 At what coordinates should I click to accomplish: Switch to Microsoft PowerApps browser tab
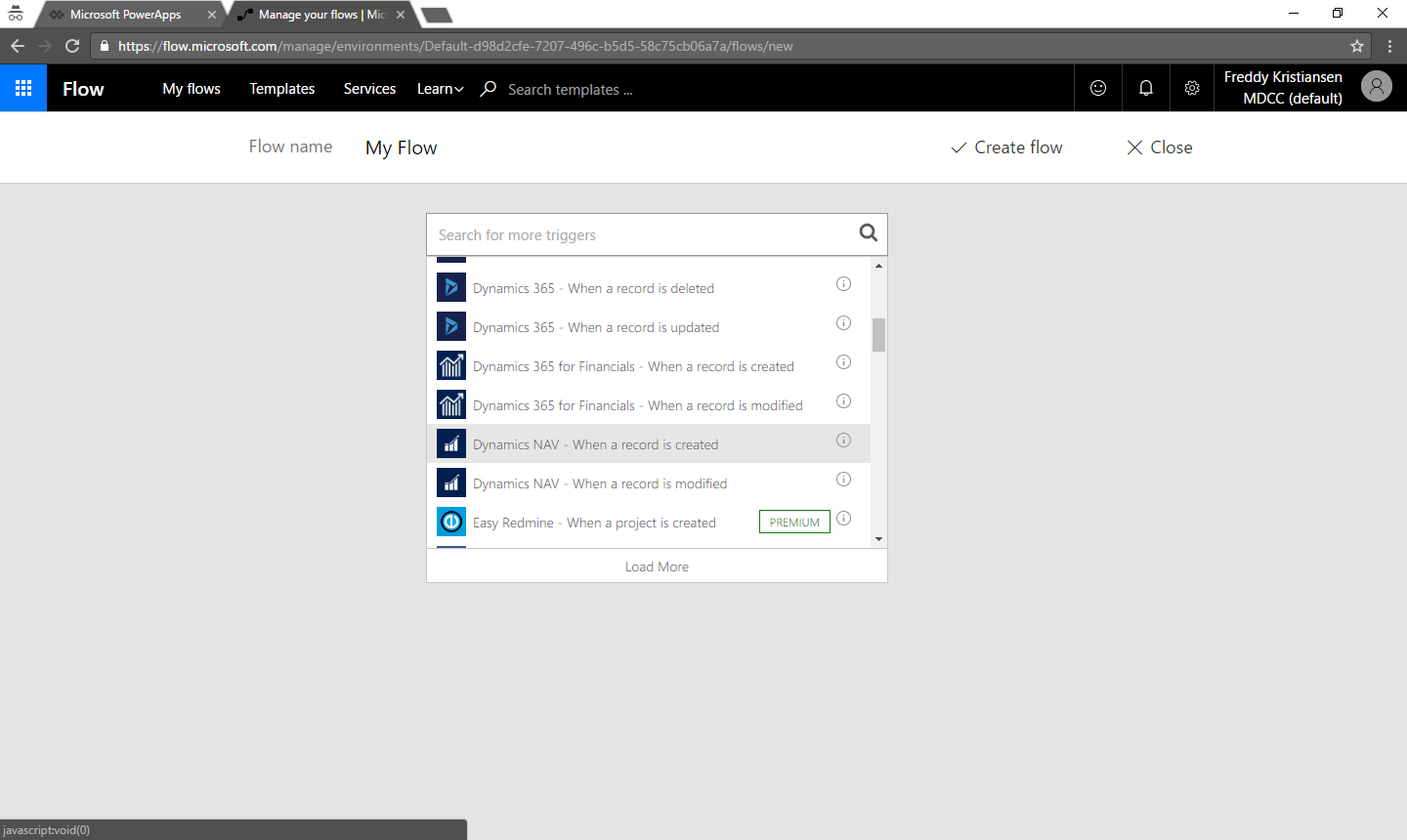point(125,15)
